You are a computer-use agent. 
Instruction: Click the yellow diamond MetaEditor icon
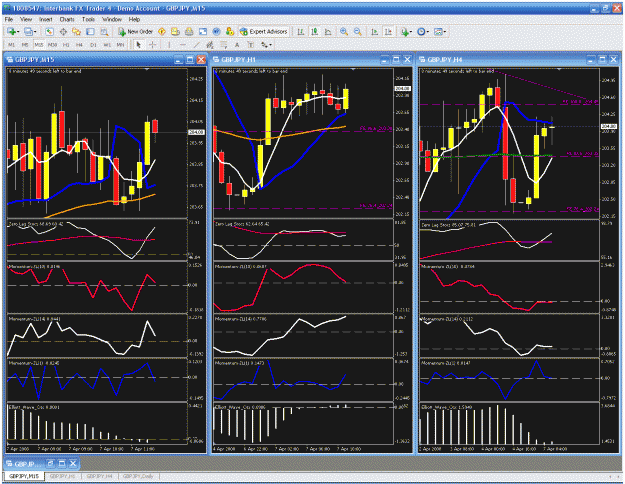point(162,31)
